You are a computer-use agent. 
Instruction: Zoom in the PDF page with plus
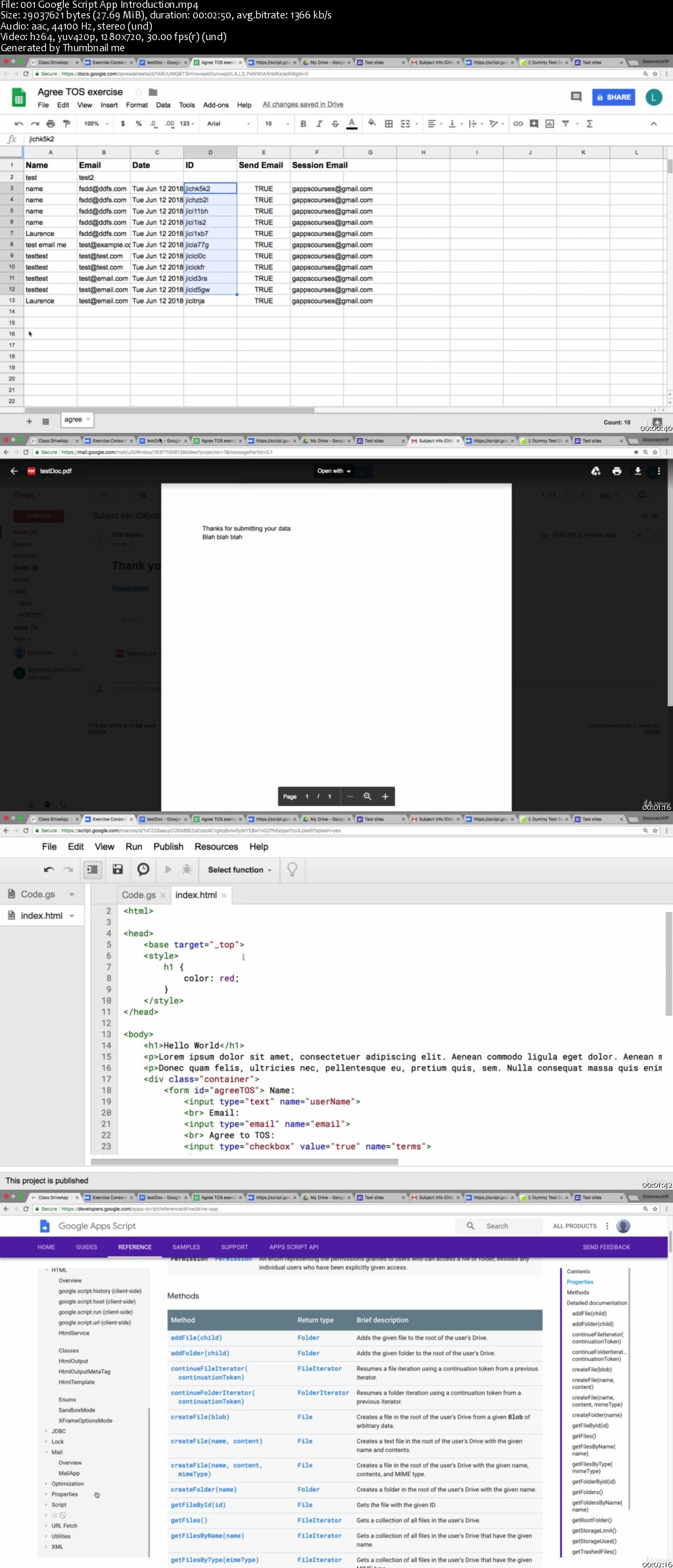[x=385, y=796]
